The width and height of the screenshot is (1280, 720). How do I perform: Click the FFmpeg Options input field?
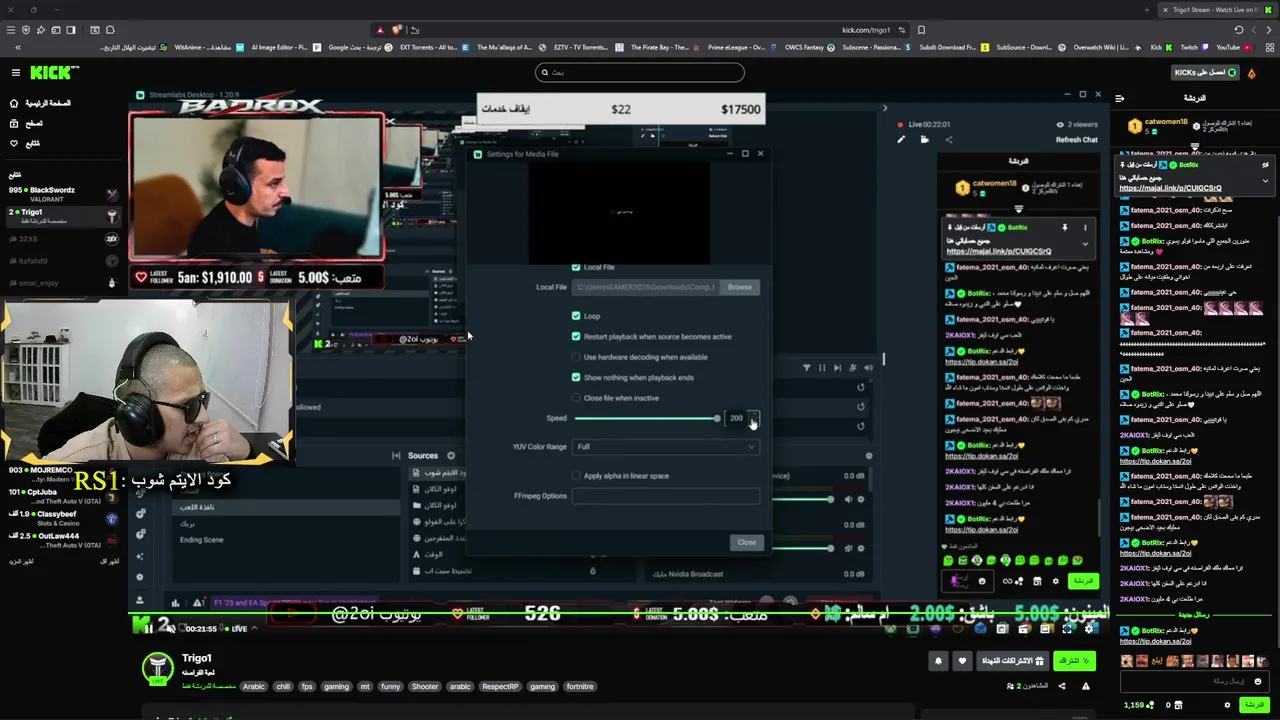(x=665, y=496)
